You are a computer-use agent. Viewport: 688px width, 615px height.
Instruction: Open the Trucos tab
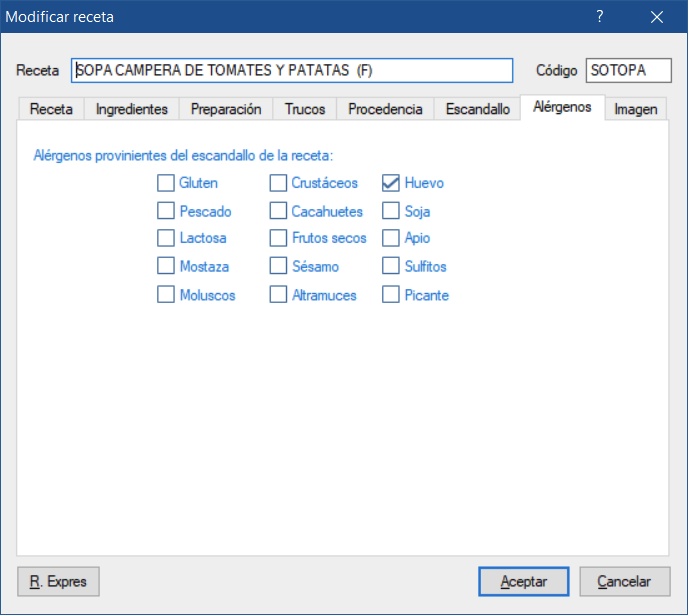pyautogui.click(x=305, y=110)
